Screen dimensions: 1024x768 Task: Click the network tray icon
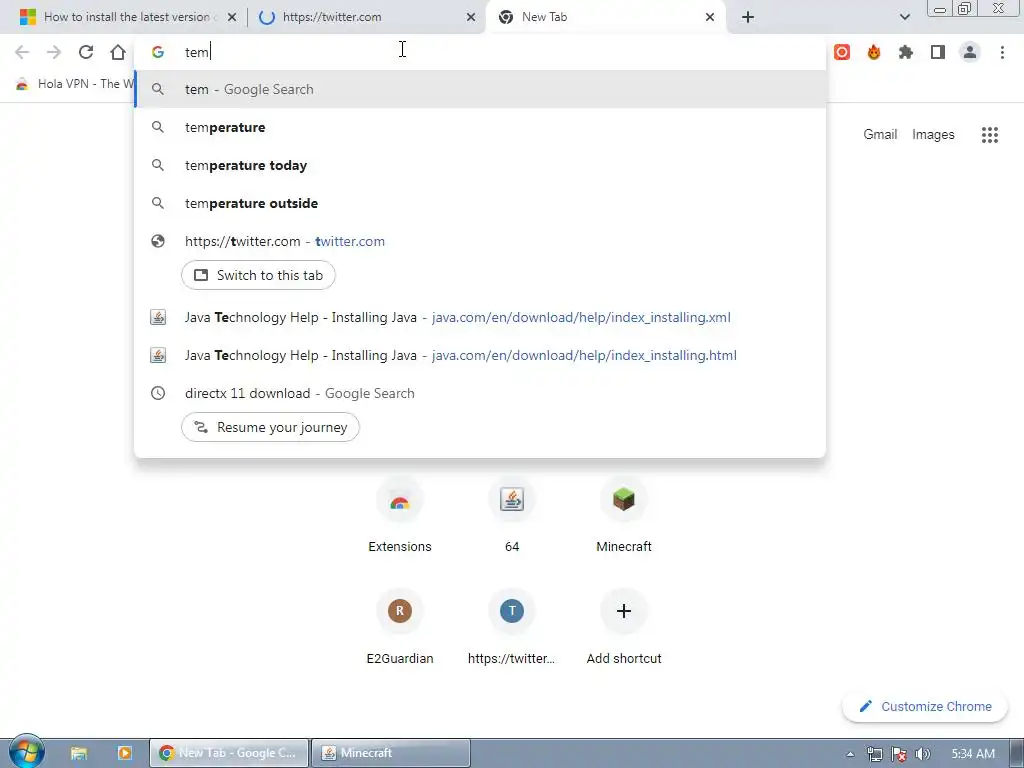pos(874,754)
